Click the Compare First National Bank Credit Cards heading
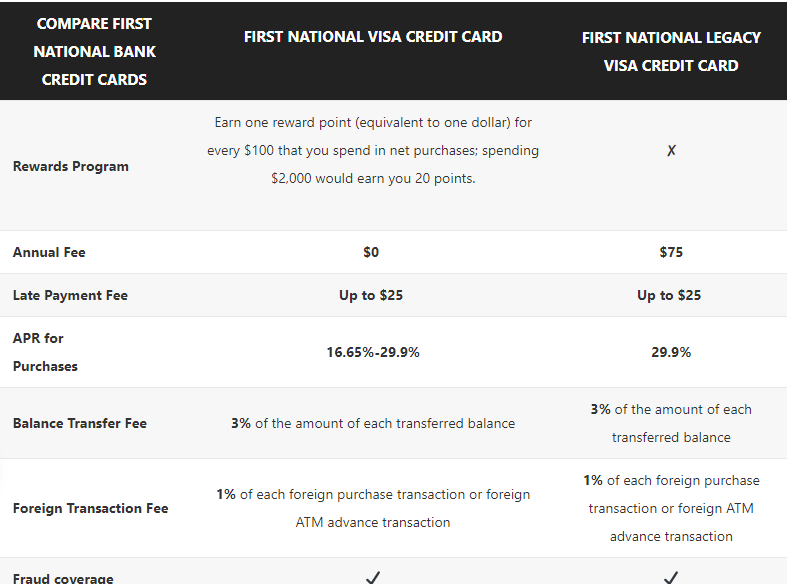Image resolution: width=790 pixels, height=584 pixels. pos(94,51)
